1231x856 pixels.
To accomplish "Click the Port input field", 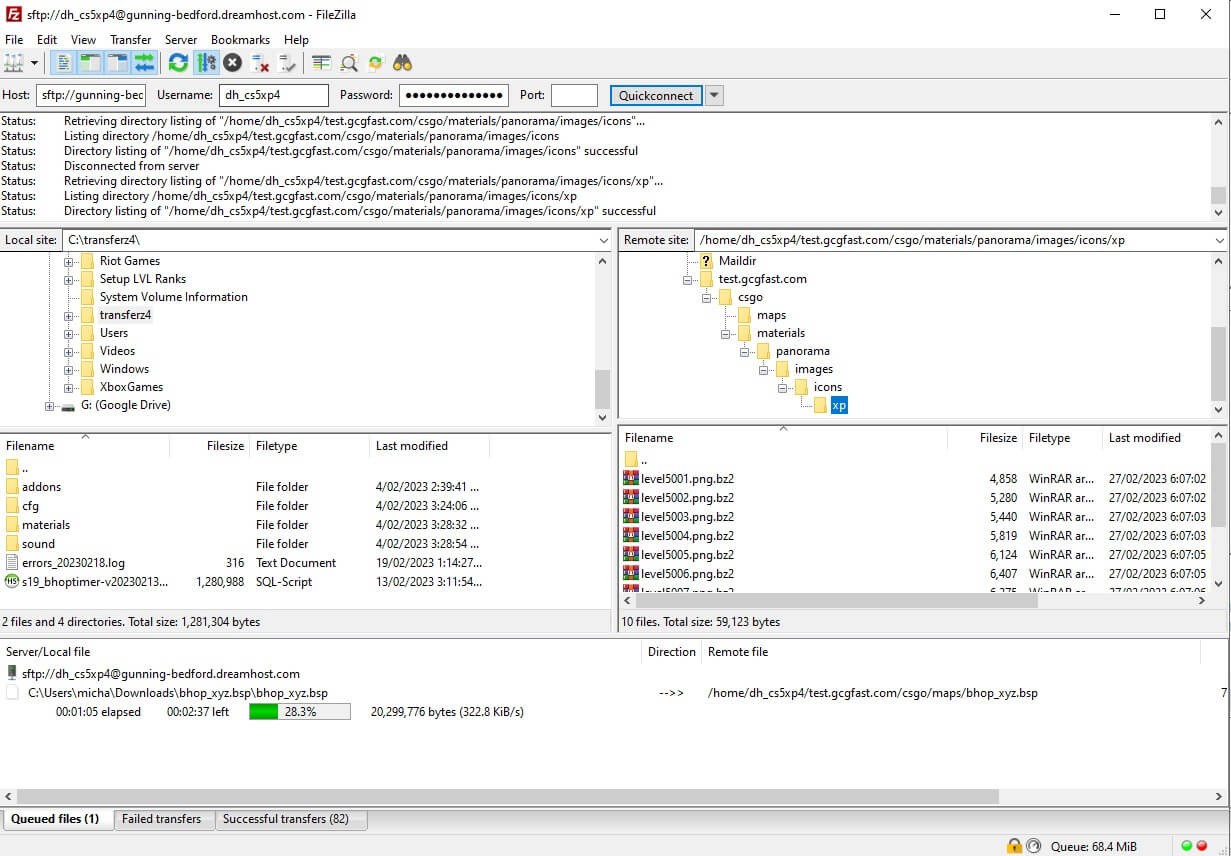I will [574, 96].
